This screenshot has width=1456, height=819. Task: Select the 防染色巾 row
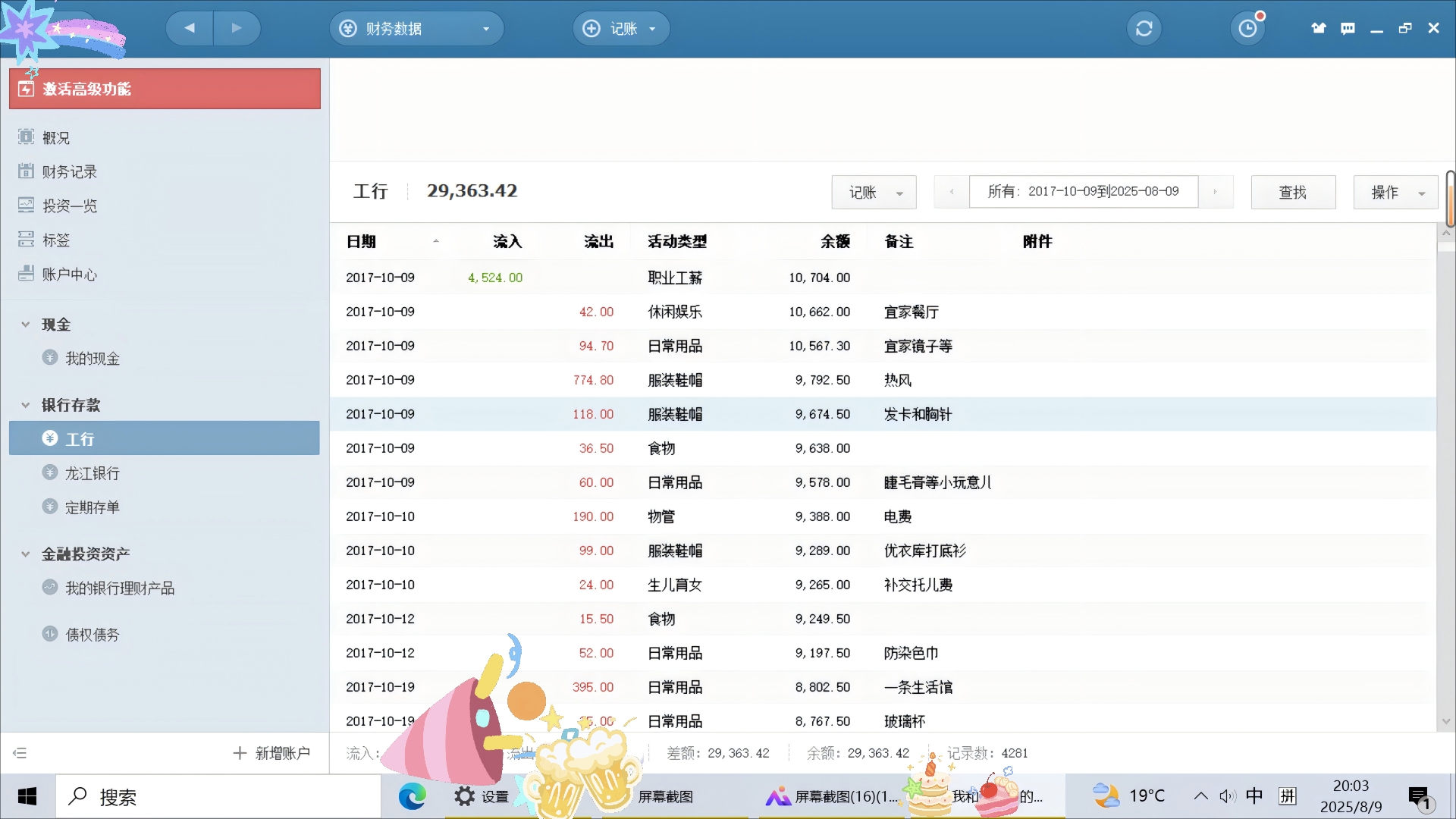click(883, 653)
